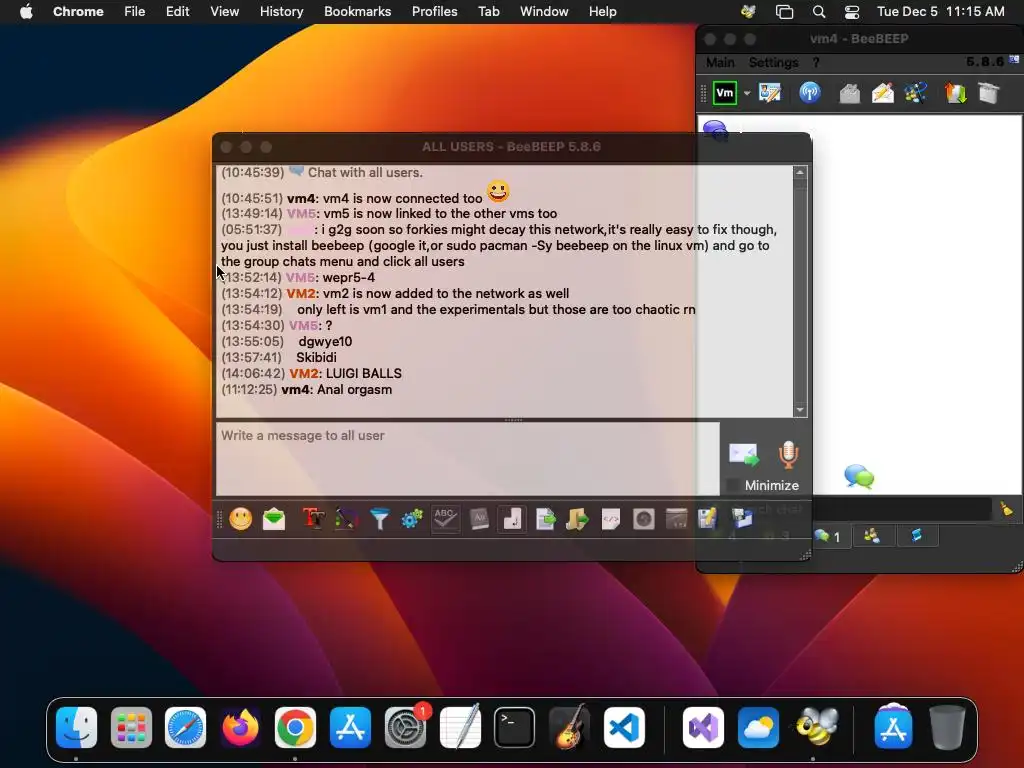Open Finder from the Dock
The width and height of the screenshot is (1024, 768).
76,727
